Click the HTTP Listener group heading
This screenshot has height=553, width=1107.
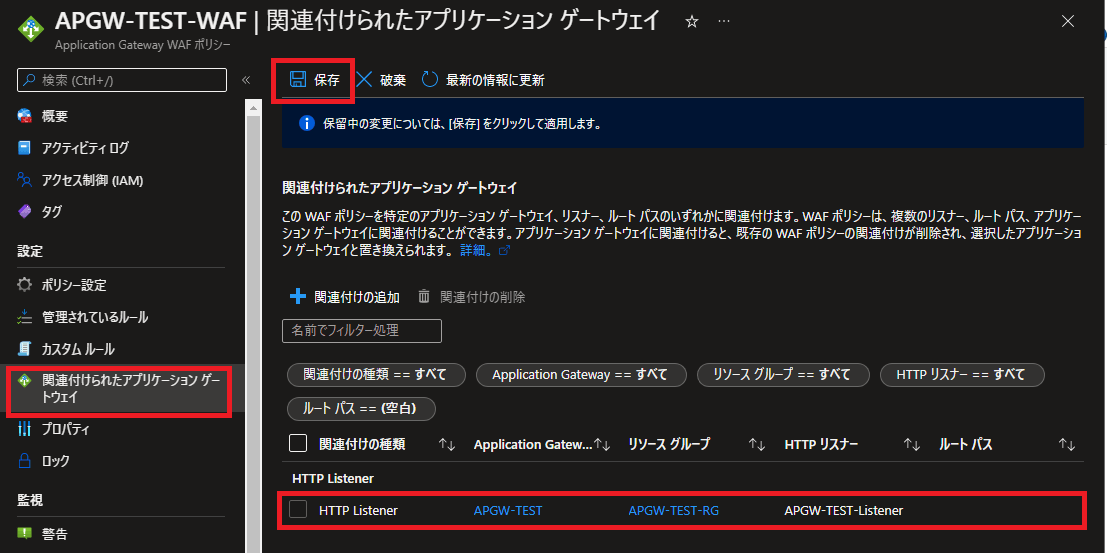click(x=333, y=478)
